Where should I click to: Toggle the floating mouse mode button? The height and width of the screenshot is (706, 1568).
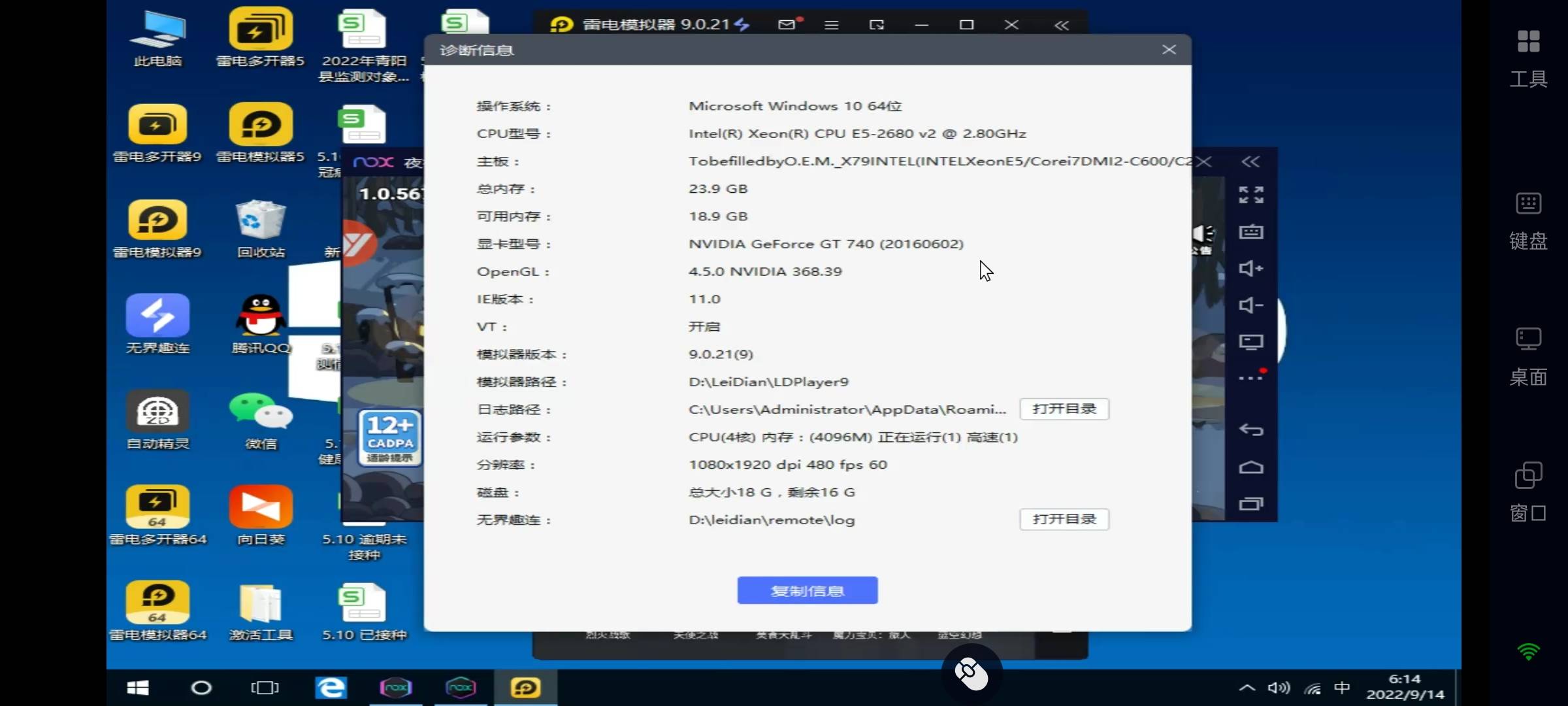point(972,673)
